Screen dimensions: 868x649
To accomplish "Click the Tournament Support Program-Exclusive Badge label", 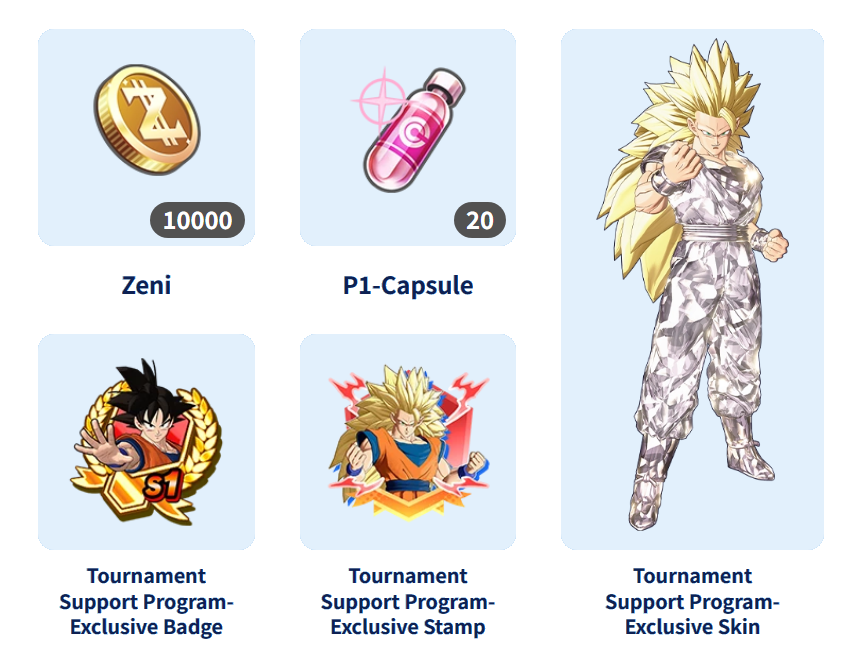I will click(x=146, y=601).
